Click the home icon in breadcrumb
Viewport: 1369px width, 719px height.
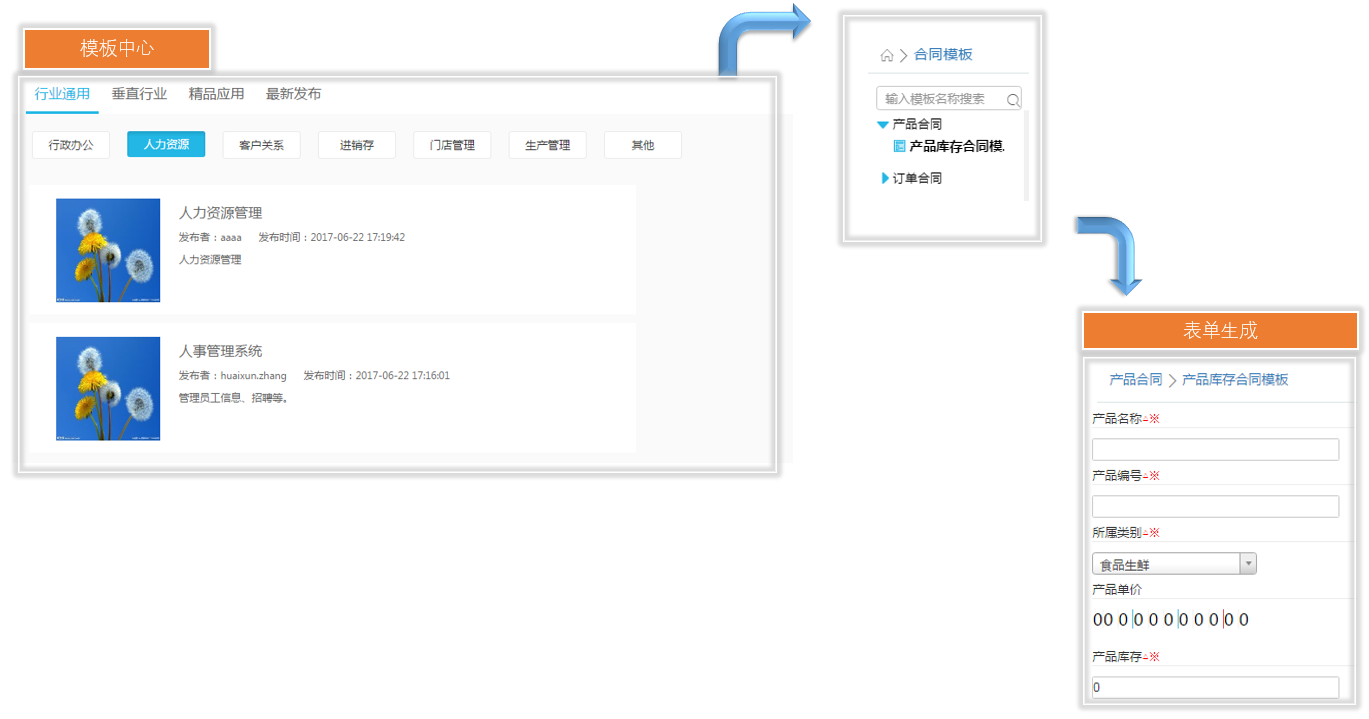pos(886,56)
